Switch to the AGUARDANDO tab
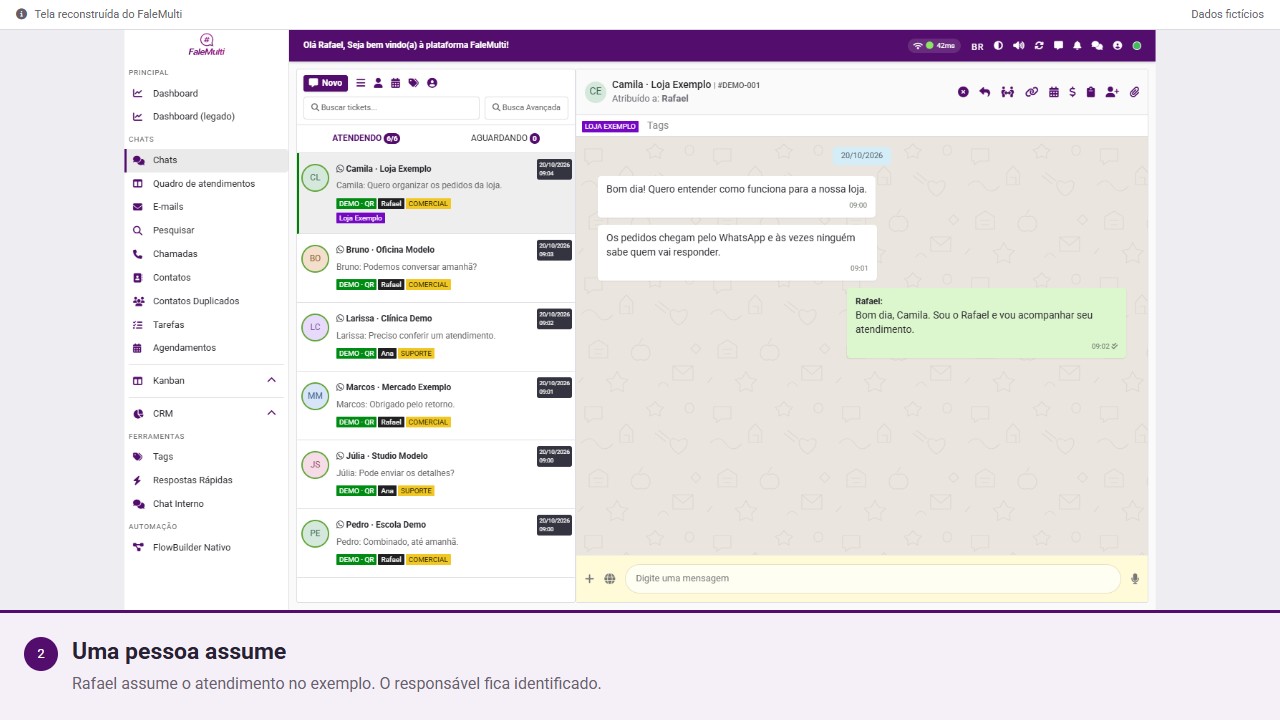This screenshot has width=1280, height=720. pos(505,138)
